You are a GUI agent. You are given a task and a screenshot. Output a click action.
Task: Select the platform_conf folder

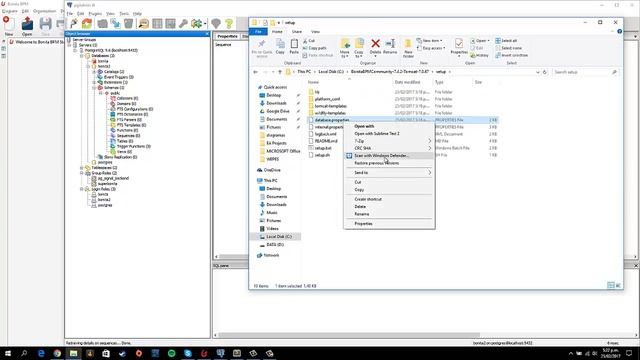(327, 99)
